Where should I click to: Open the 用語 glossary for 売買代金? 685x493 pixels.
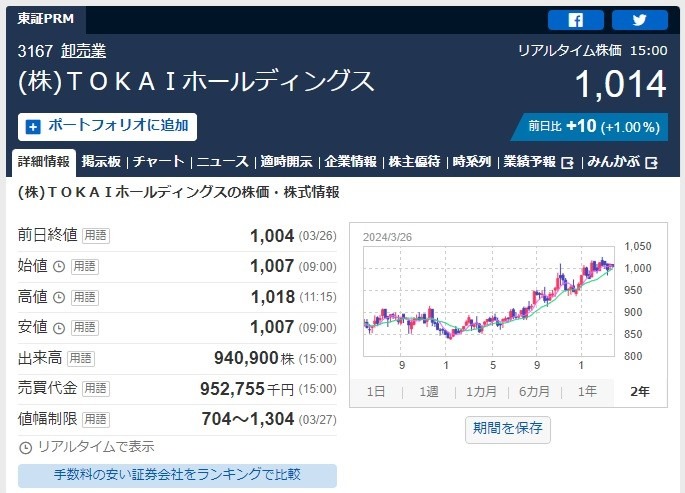[96, 389]
